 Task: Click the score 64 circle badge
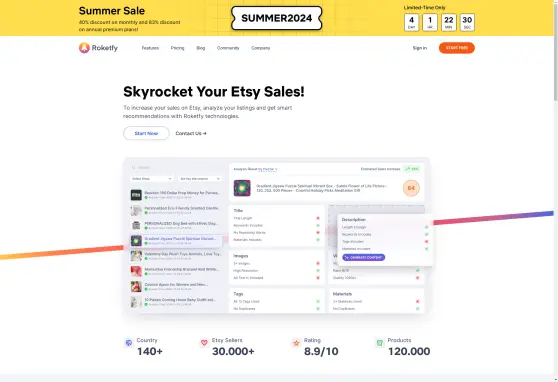(x=411, y=188)
